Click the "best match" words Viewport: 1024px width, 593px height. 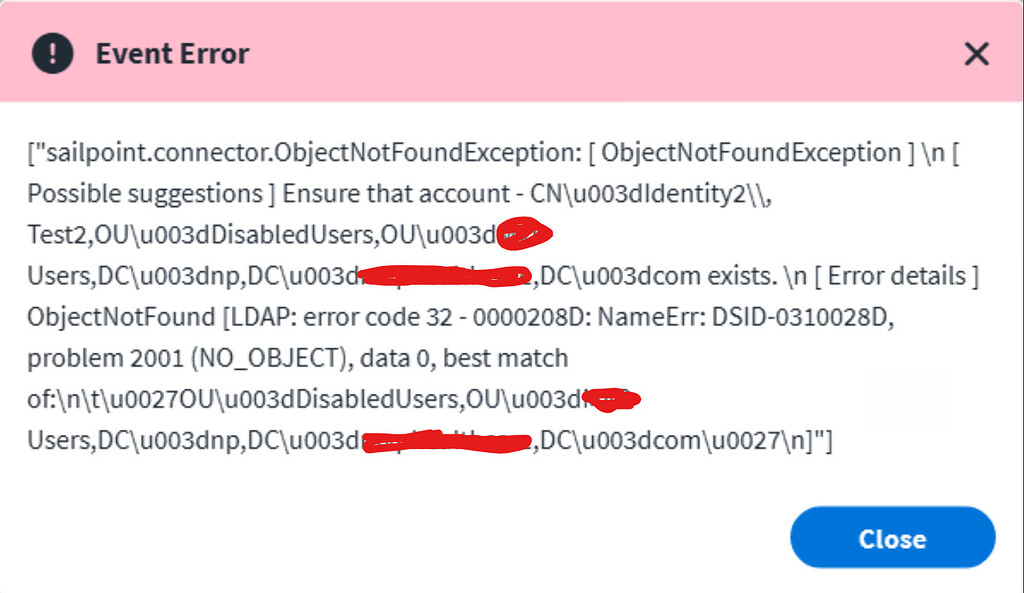point(513,357)
